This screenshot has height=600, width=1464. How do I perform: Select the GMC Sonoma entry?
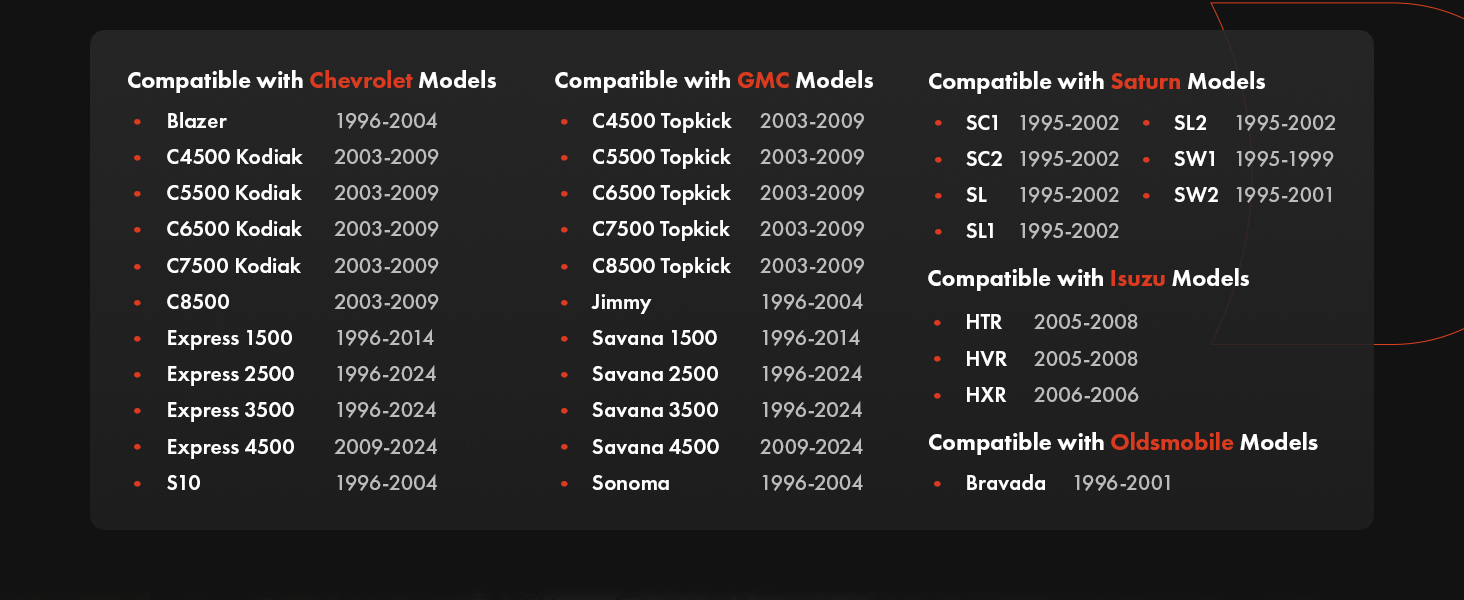coord(630,483)
